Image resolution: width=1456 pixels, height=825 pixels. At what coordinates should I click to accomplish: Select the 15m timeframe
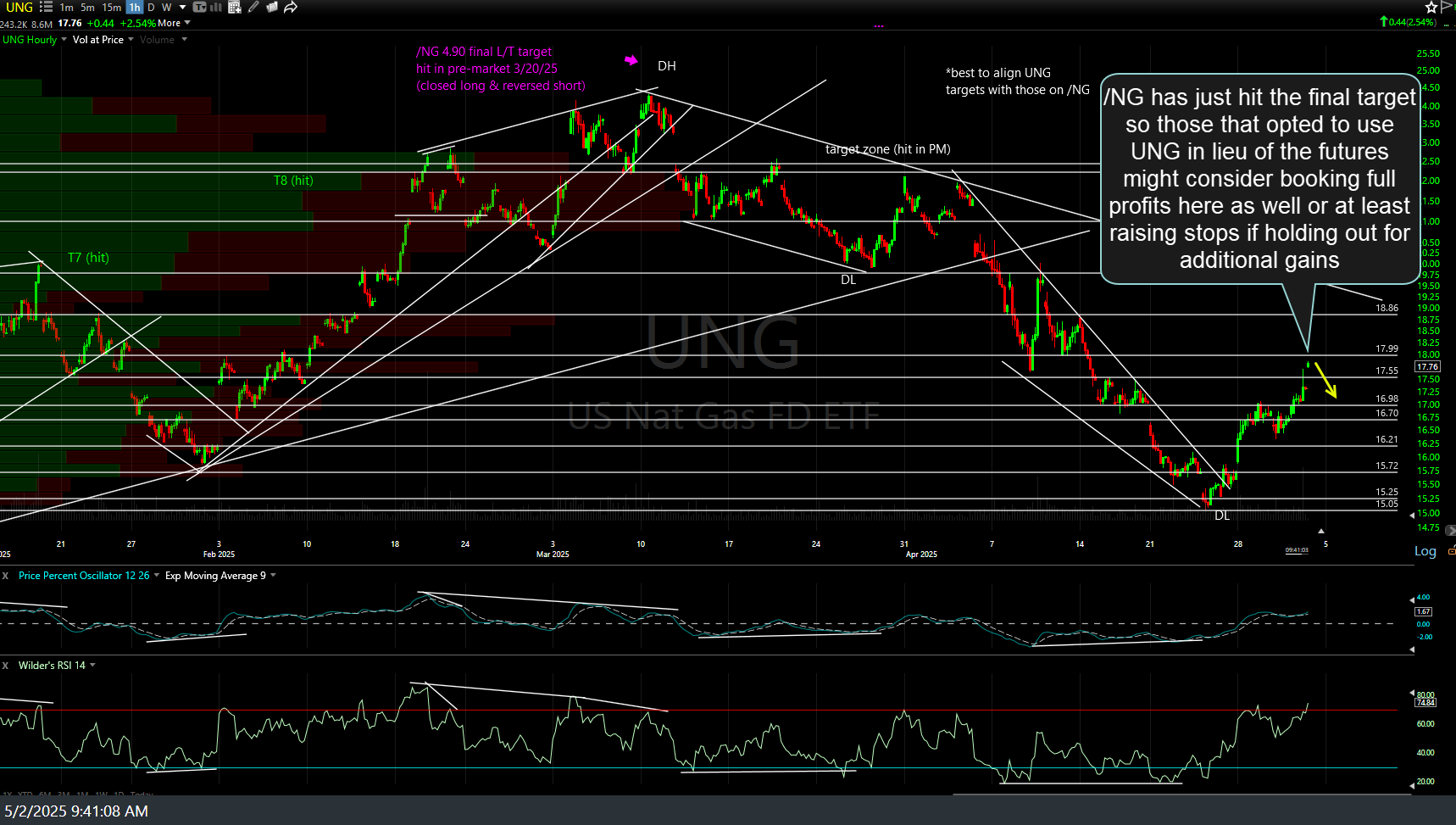pos(111,7)
